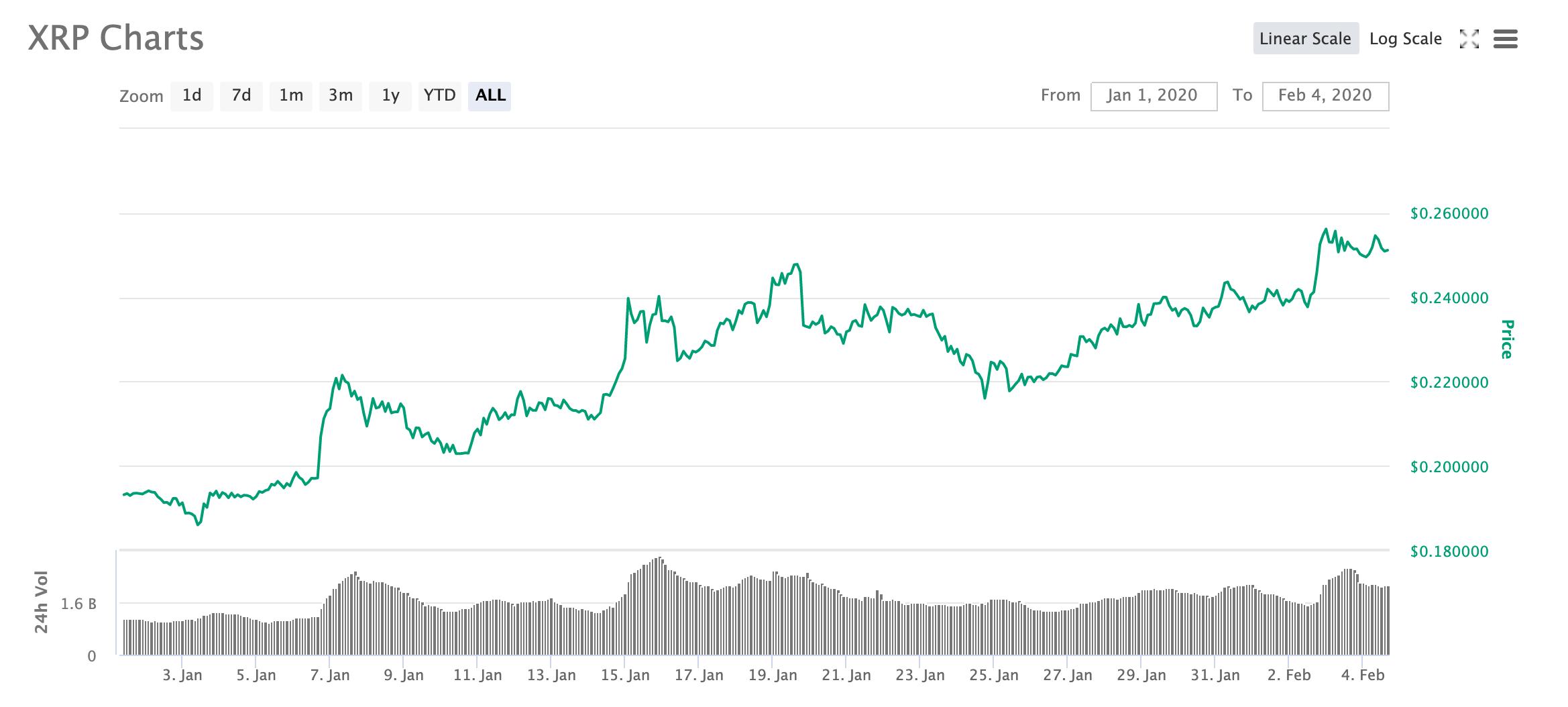Screen dimensions: 1568x707
Task: Open the To date field showing Feb 4, 2020
Action: (x=1325, y=95)
